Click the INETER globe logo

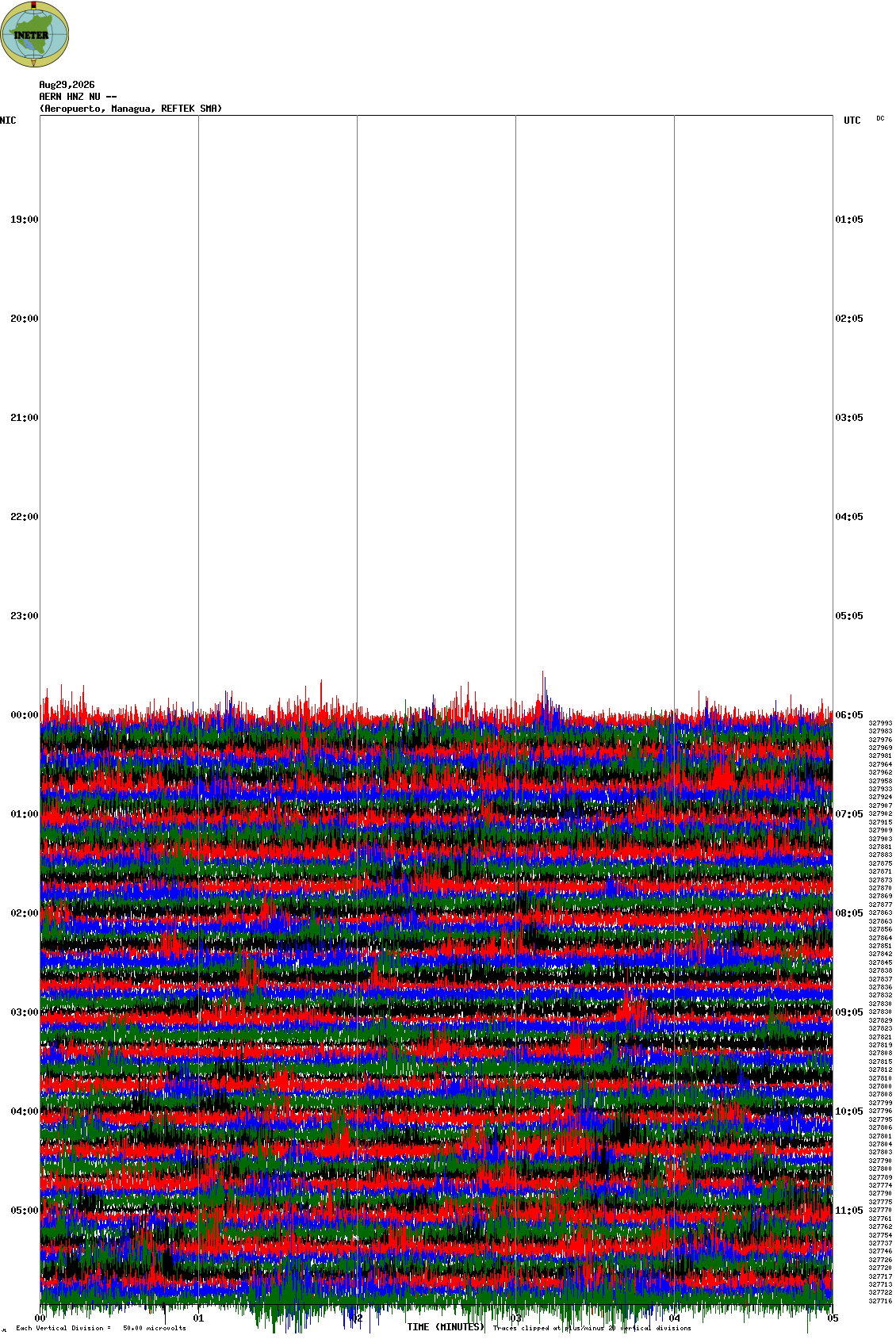pos(35,34)
